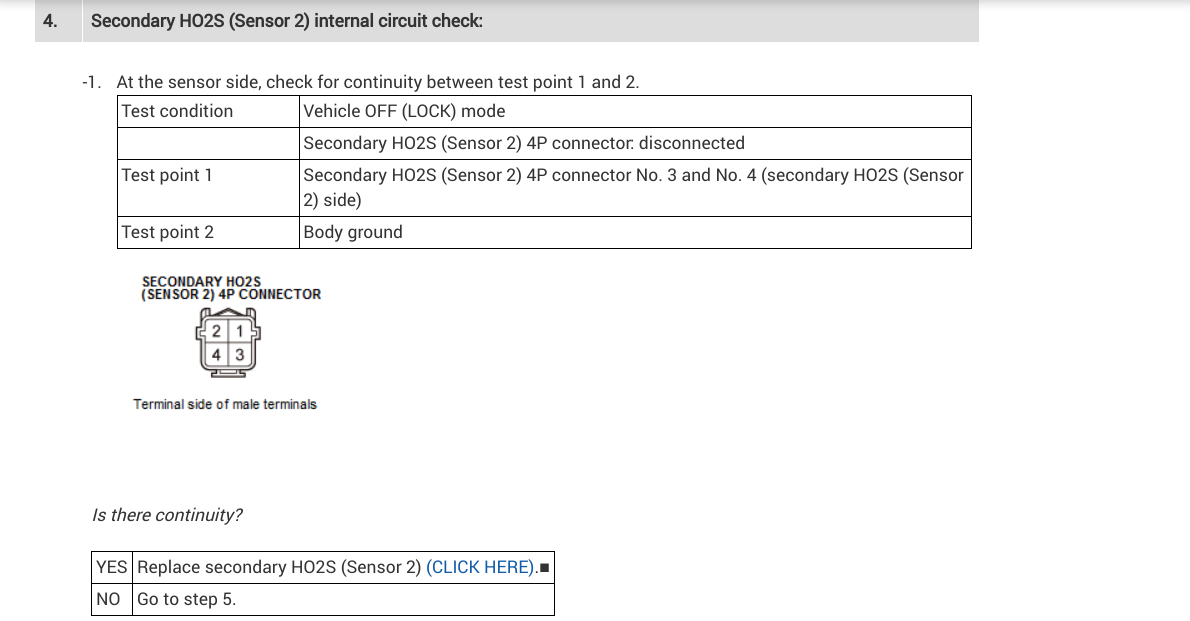
Task: Click the 'Vehicle OFF (LOCK) mode' cell
Action: 404,112
